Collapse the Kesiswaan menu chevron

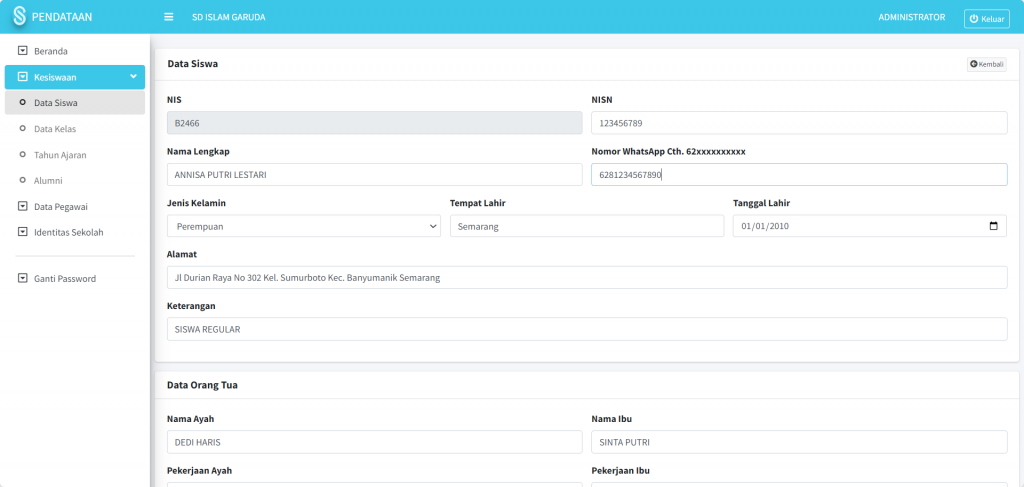133,77
